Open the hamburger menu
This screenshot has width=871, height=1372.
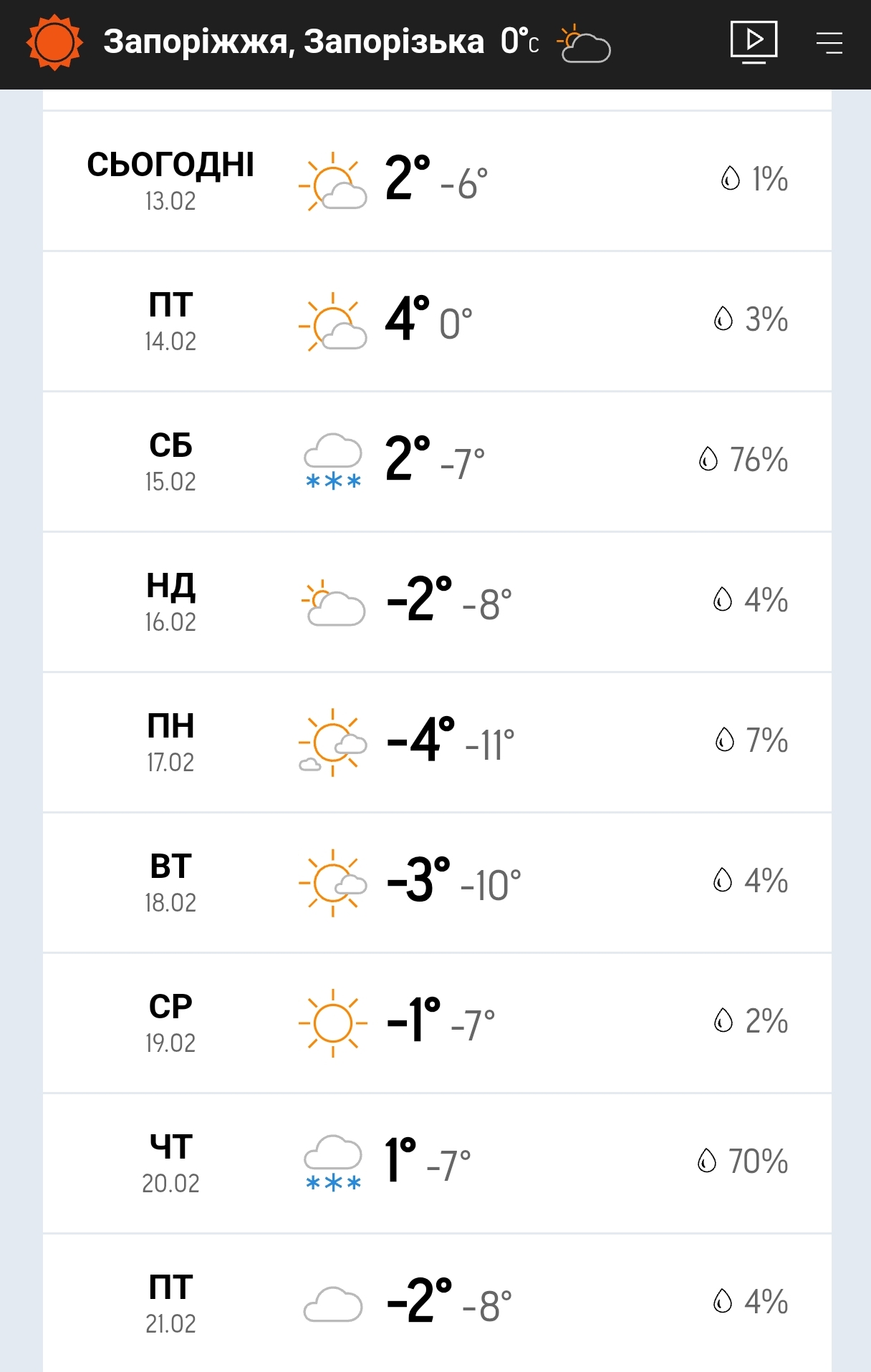point(829,43)
